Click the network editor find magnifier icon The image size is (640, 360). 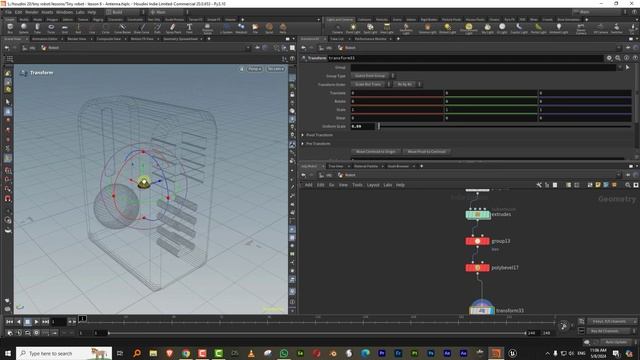click(x=628, y=185)
